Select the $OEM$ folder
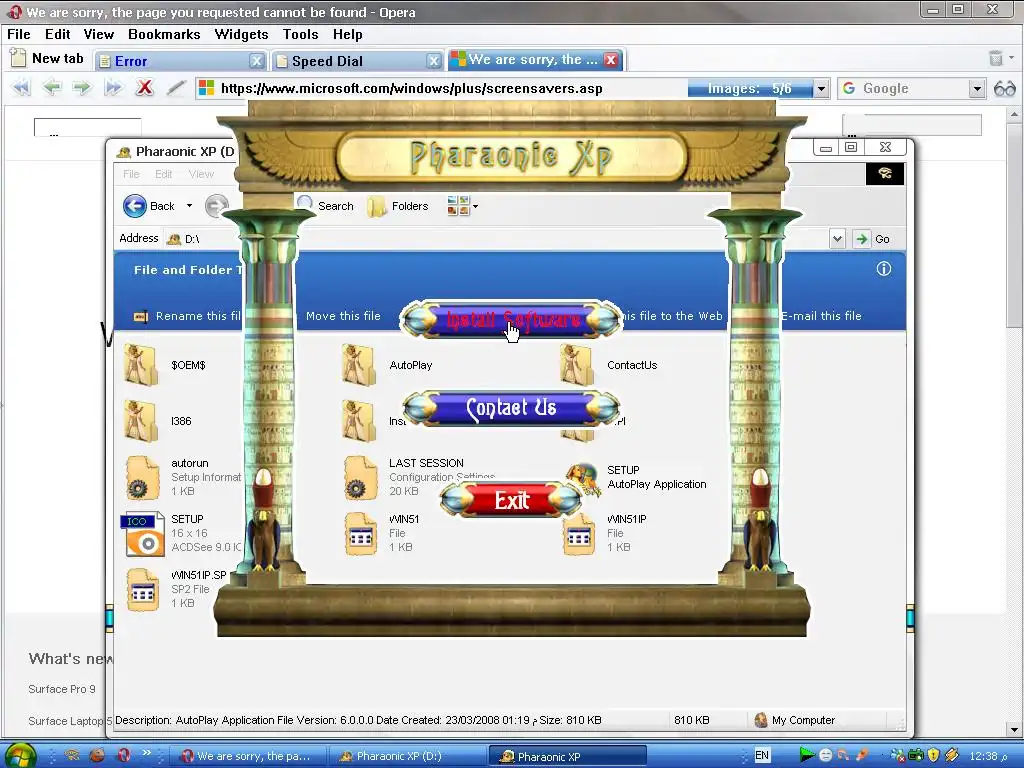This screenshot has width=1024, height=768. tap(166, 365)
